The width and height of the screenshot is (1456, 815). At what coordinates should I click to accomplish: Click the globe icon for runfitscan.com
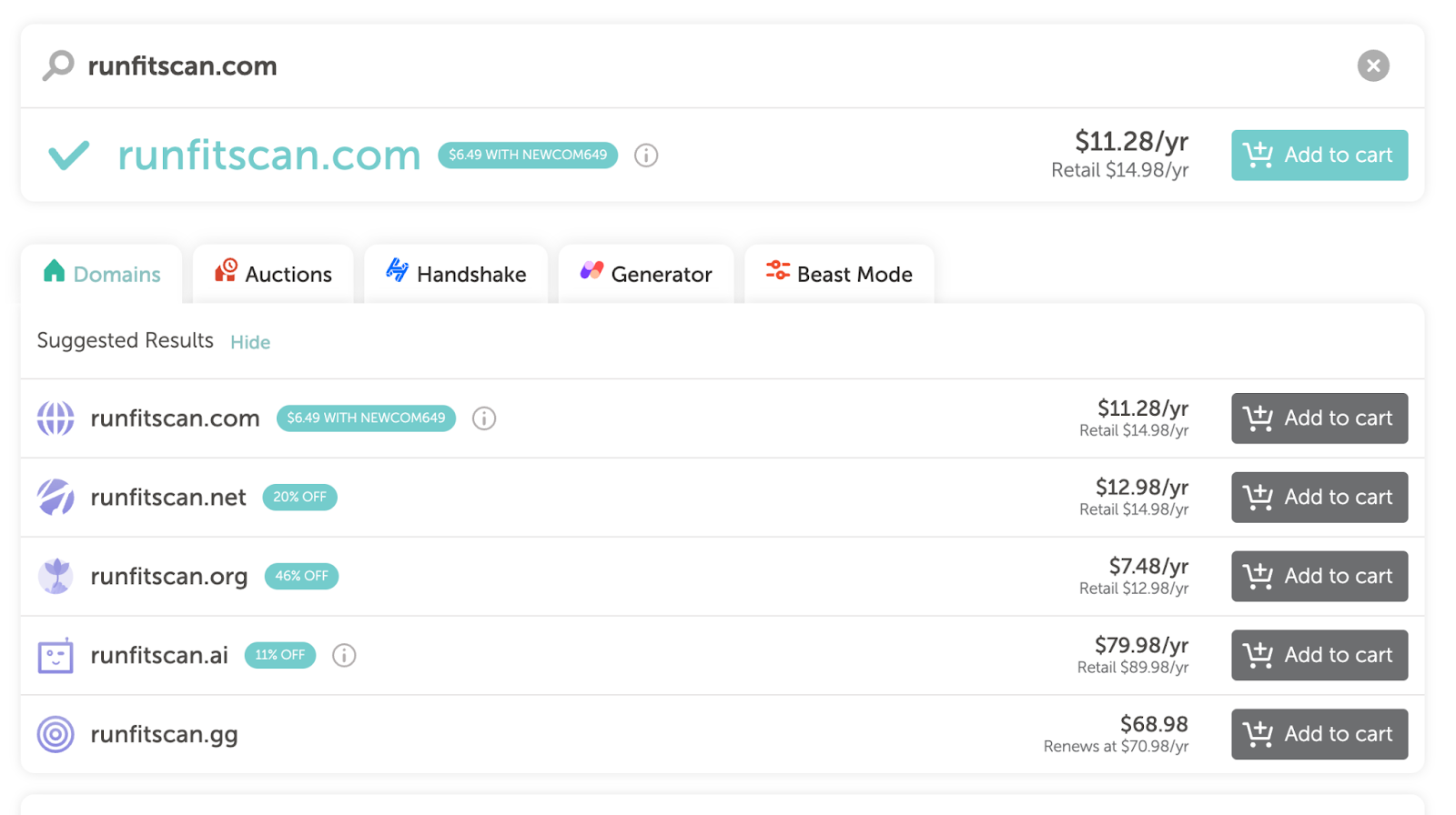[56, 418]
